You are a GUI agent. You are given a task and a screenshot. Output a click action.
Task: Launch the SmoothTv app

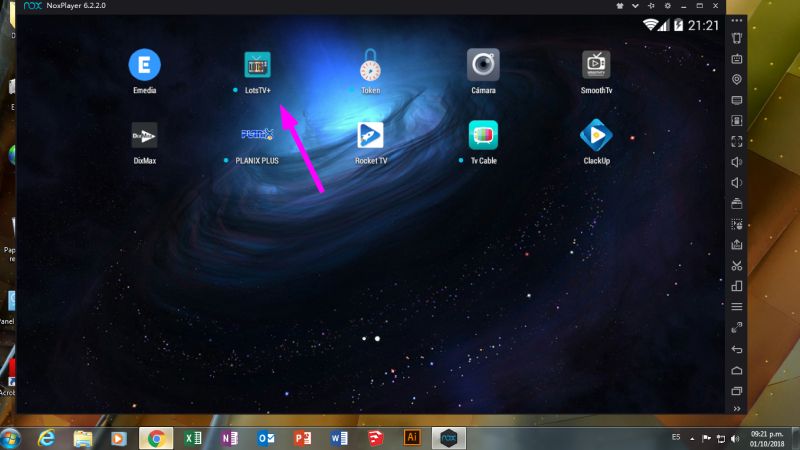tap(596, 65)
